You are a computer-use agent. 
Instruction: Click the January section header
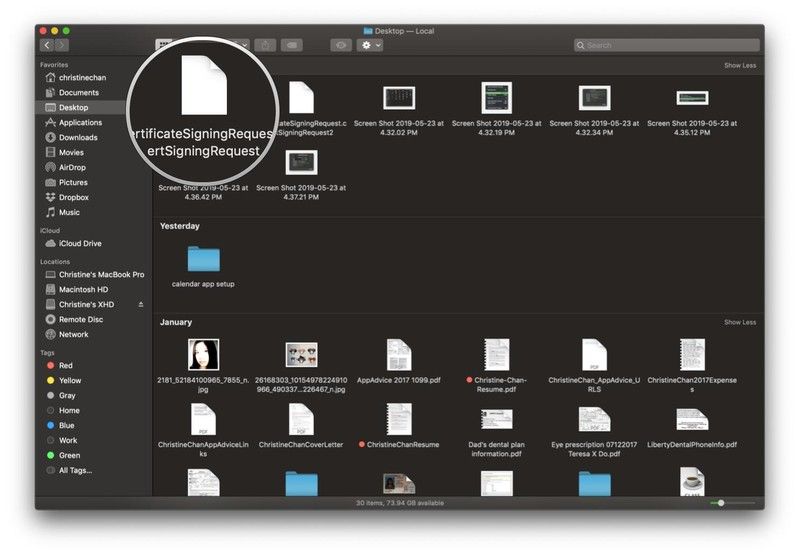176,322
